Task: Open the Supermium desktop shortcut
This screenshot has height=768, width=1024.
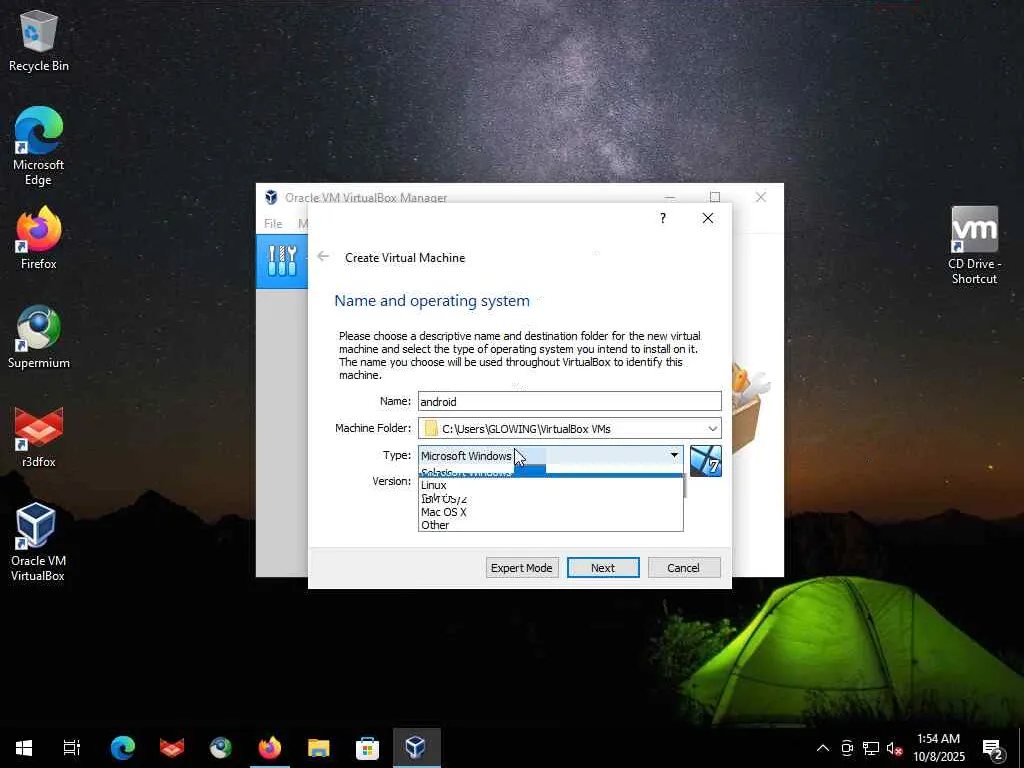Action: [x=39, y=337]
